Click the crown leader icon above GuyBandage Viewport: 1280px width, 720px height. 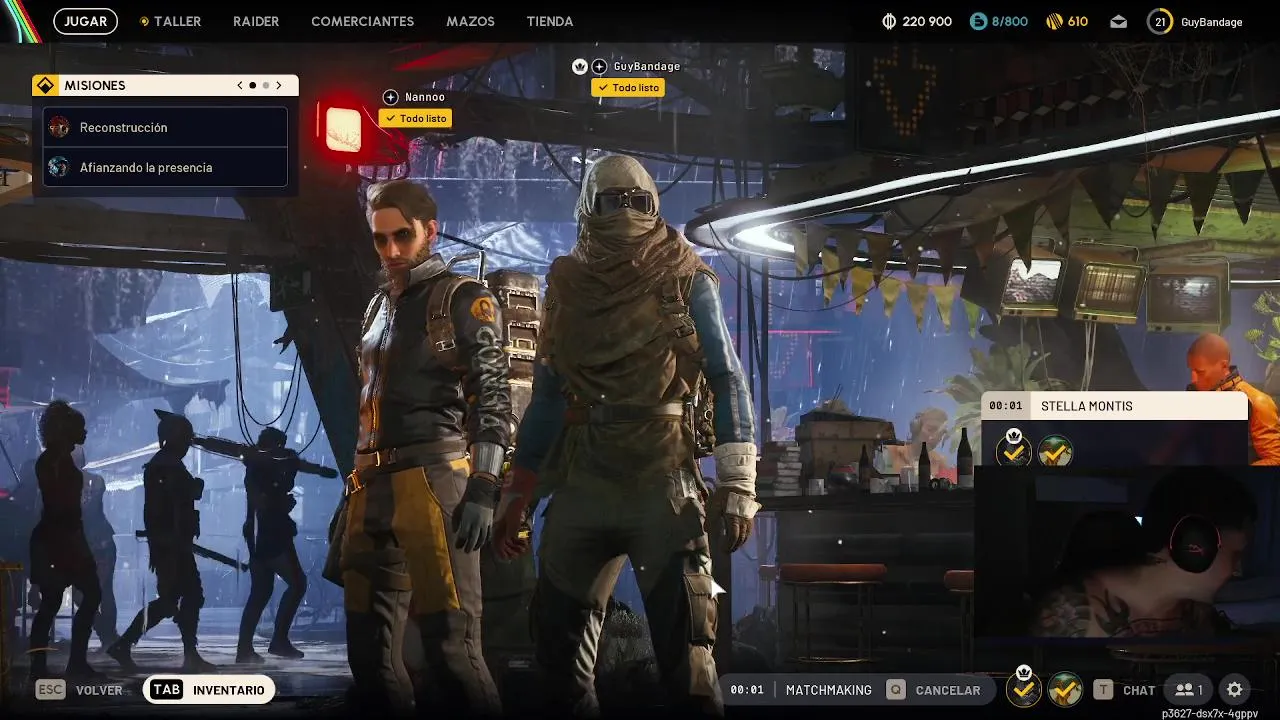point(580,66)
